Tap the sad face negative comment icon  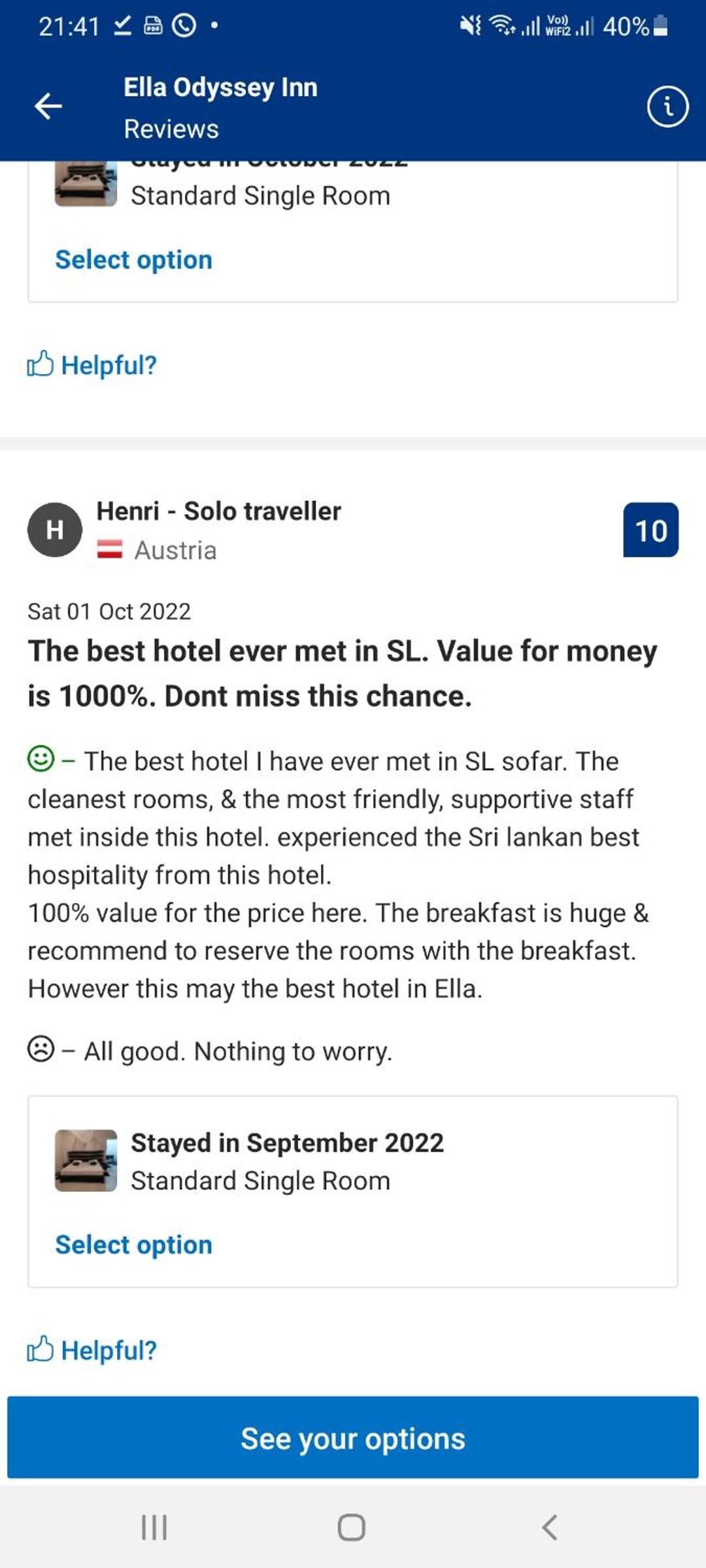(41, 1049)
